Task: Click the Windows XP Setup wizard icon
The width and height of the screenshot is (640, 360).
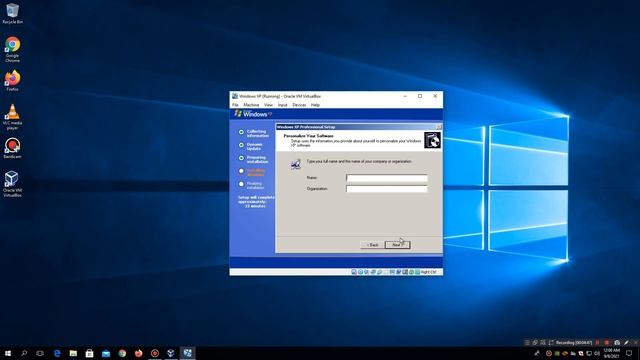Action: pyautogui.click(x=432, y=140)
